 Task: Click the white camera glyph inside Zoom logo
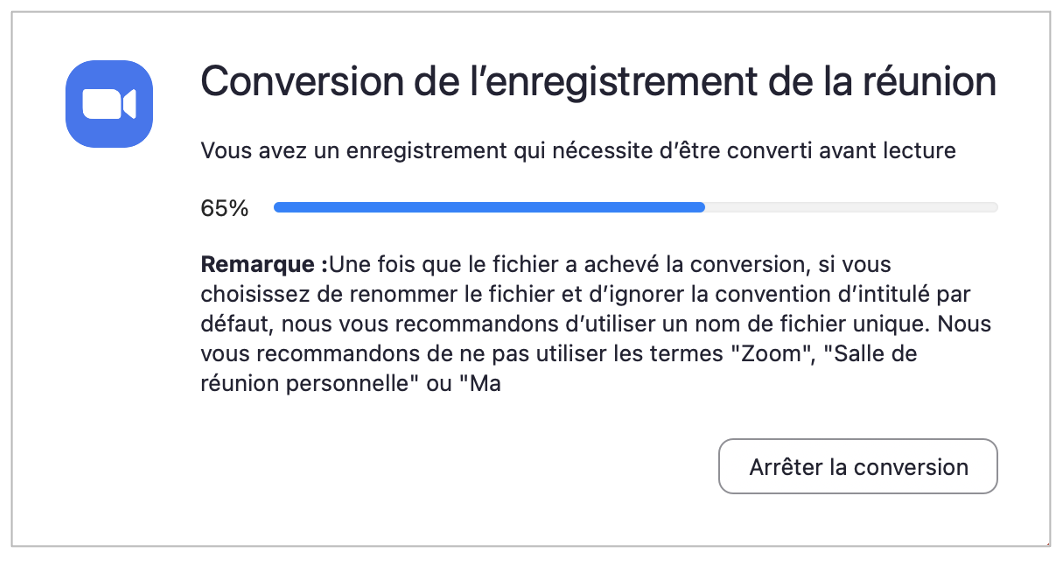click(108, 104)
